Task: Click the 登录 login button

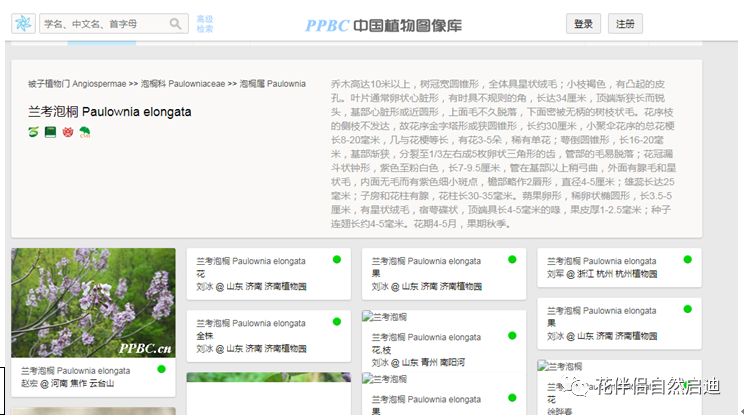Action: 583,24
